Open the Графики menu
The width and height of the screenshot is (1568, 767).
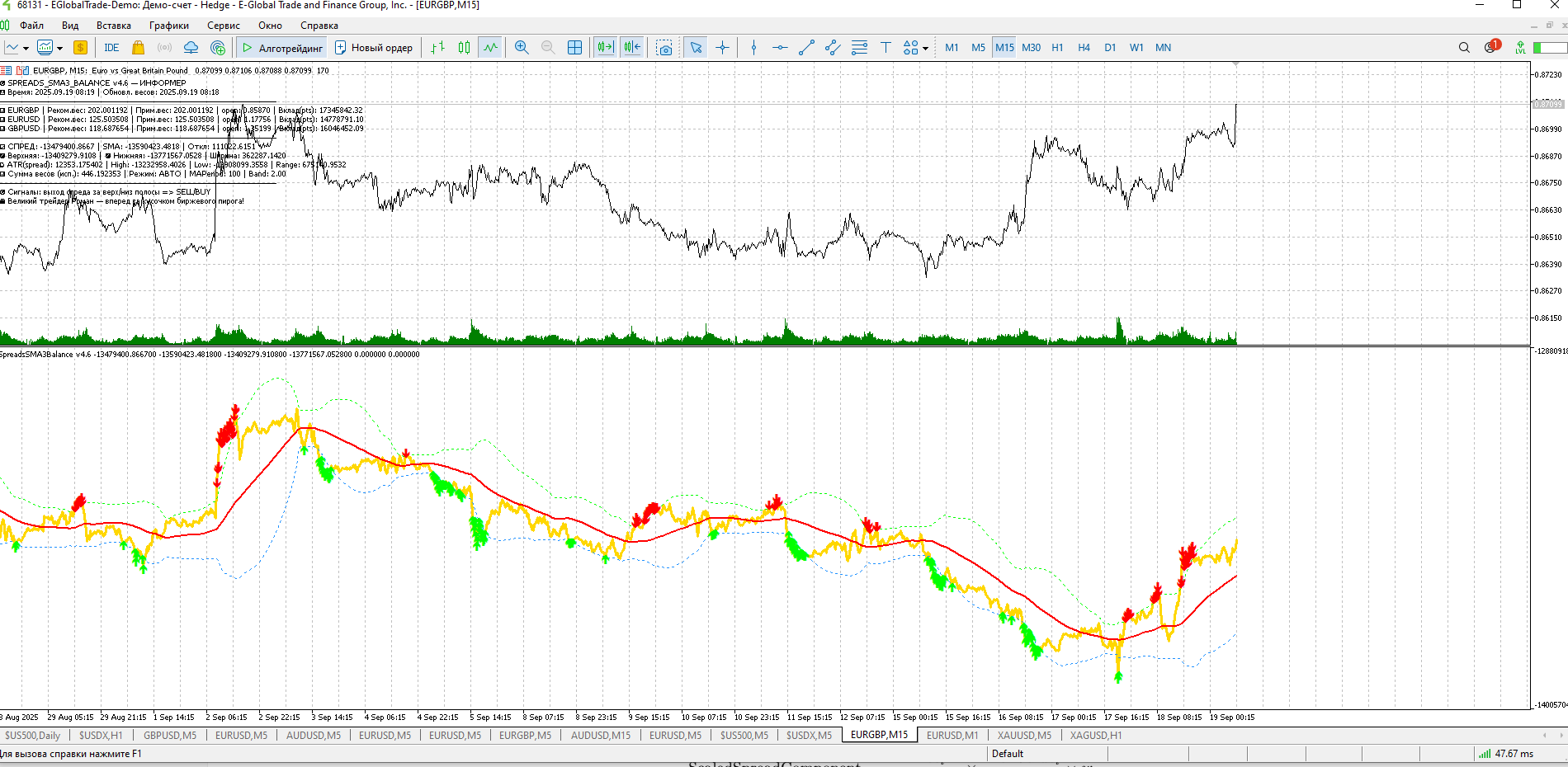coord(169,26)
